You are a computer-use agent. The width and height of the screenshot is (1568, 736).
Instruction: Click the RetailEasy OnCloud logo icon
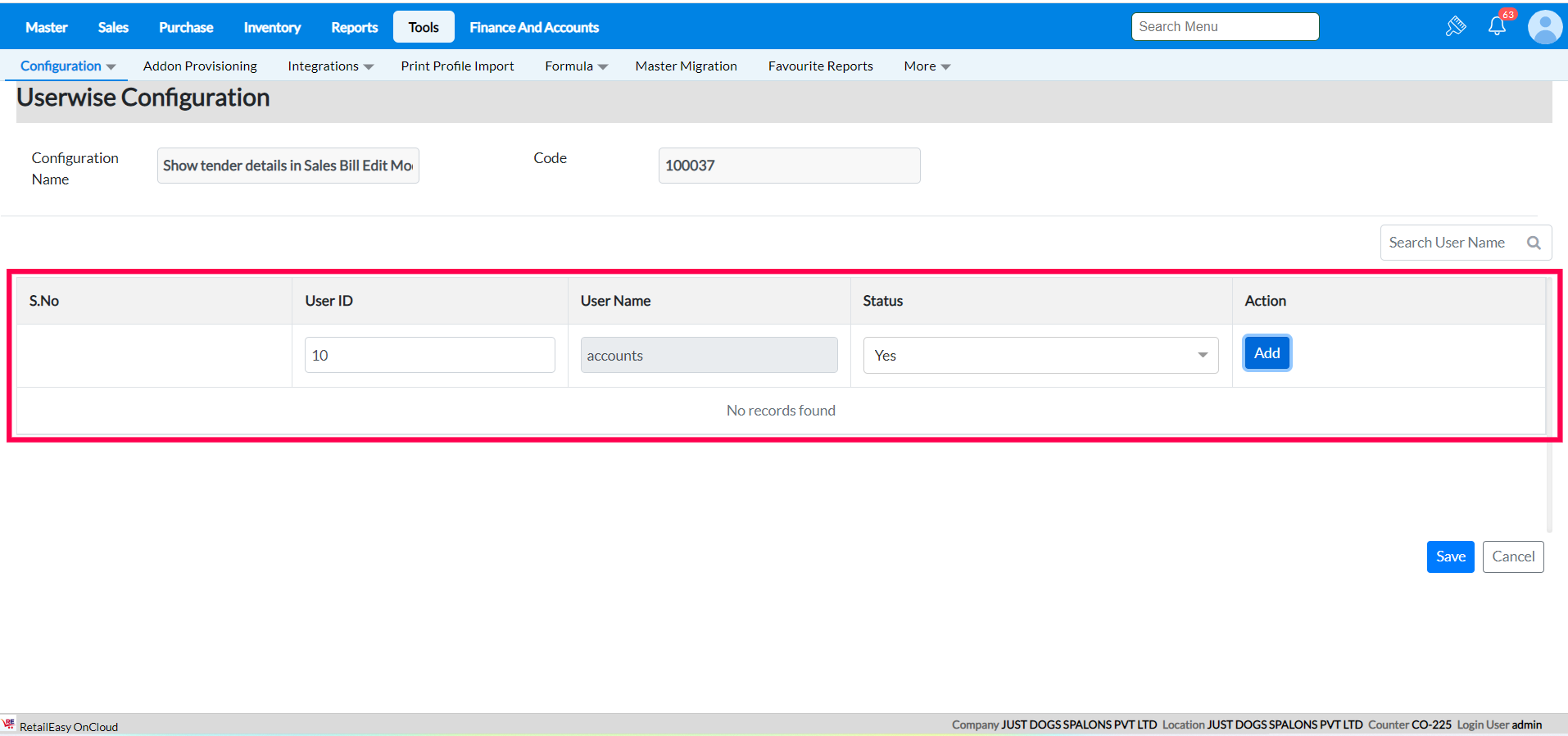pyautogui.click(x=9, y=725)
